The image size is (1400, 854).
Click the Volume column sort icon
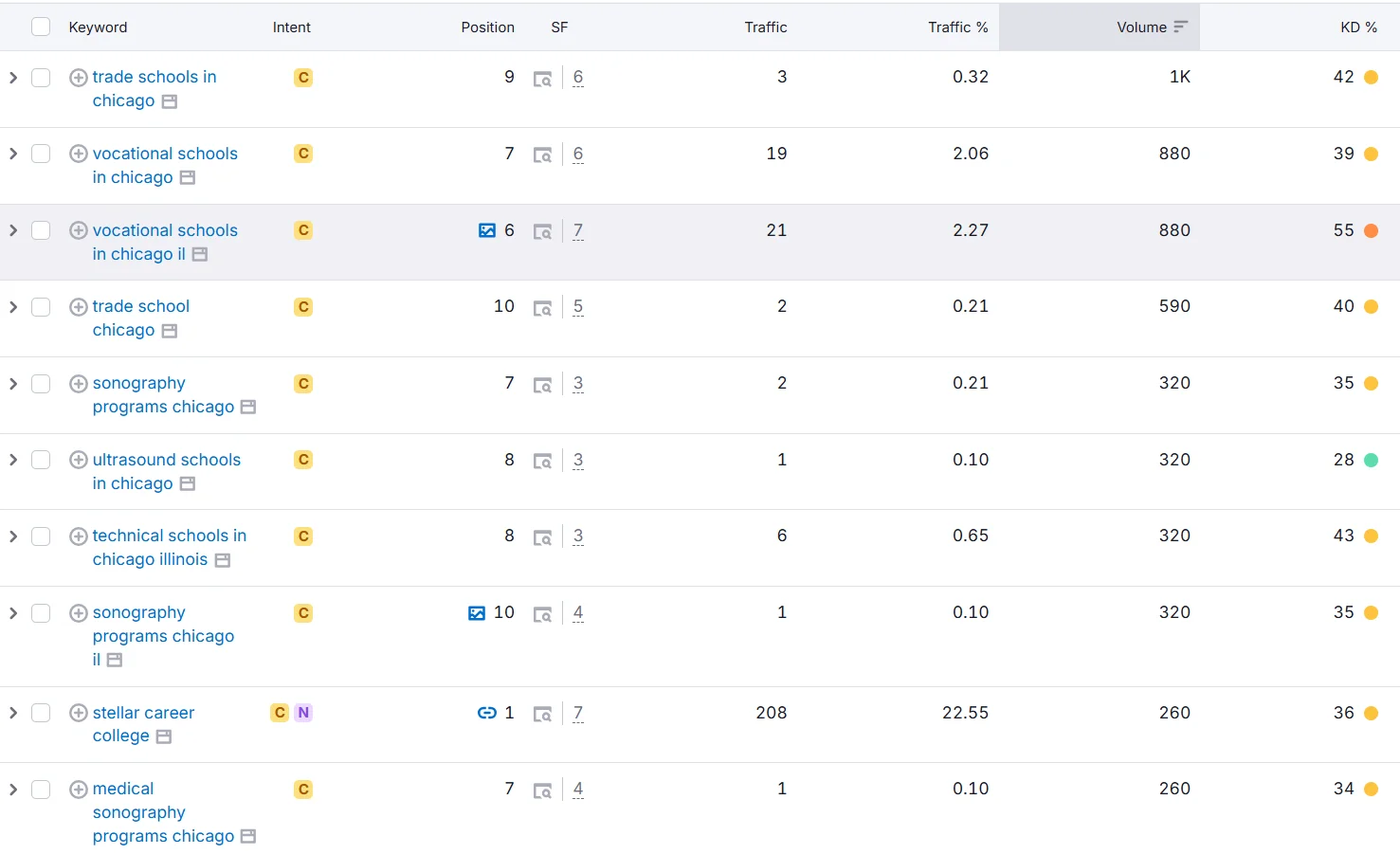[1180, 27]
